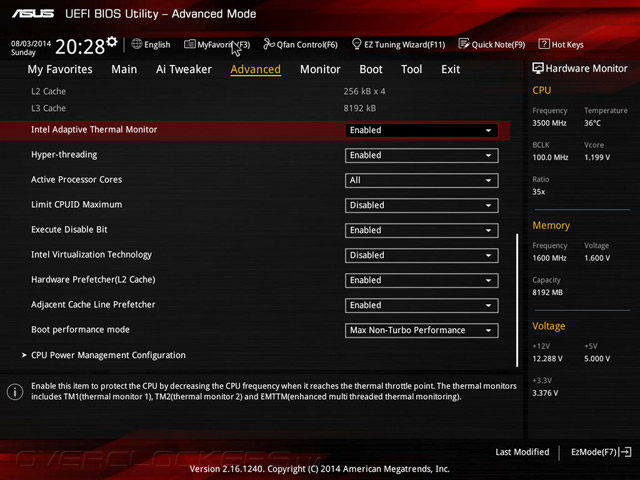This screenshot has height=480, width=640.
Task: Click the 20:28 clock display
Action: (x=80, y=47)
